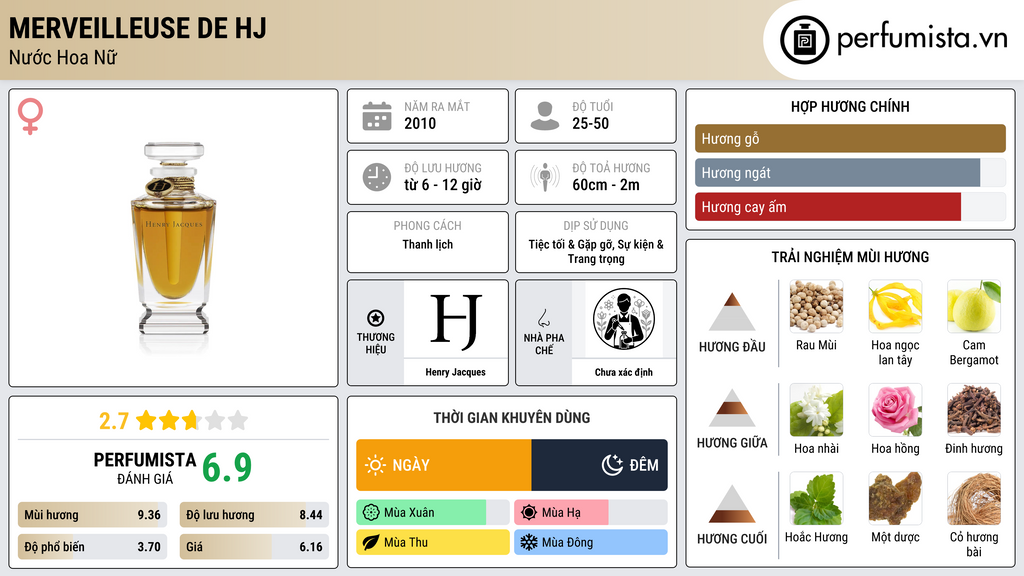Click the Độ phổ biến 3.70 score bar

coord(92,547)
